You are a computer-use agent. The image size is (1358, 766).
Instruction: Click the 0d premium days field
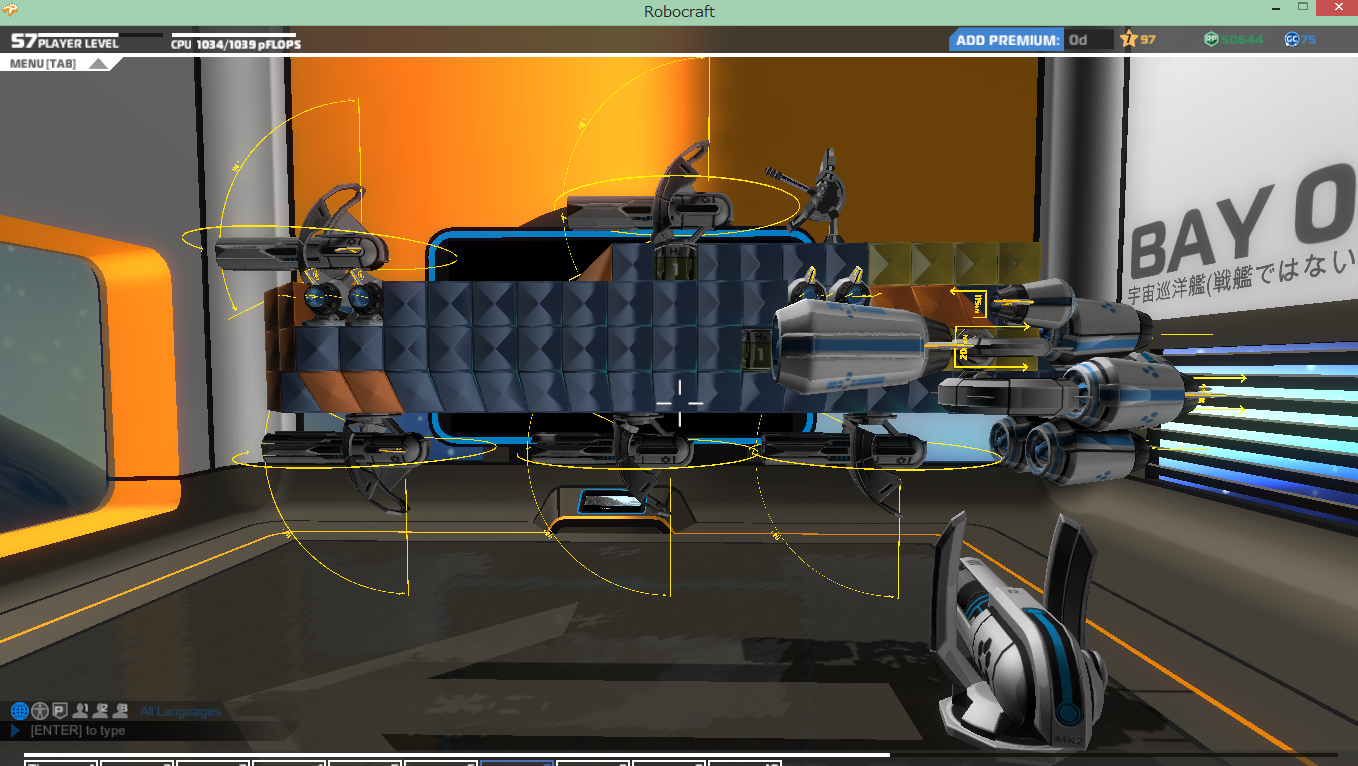[1089, 40]
